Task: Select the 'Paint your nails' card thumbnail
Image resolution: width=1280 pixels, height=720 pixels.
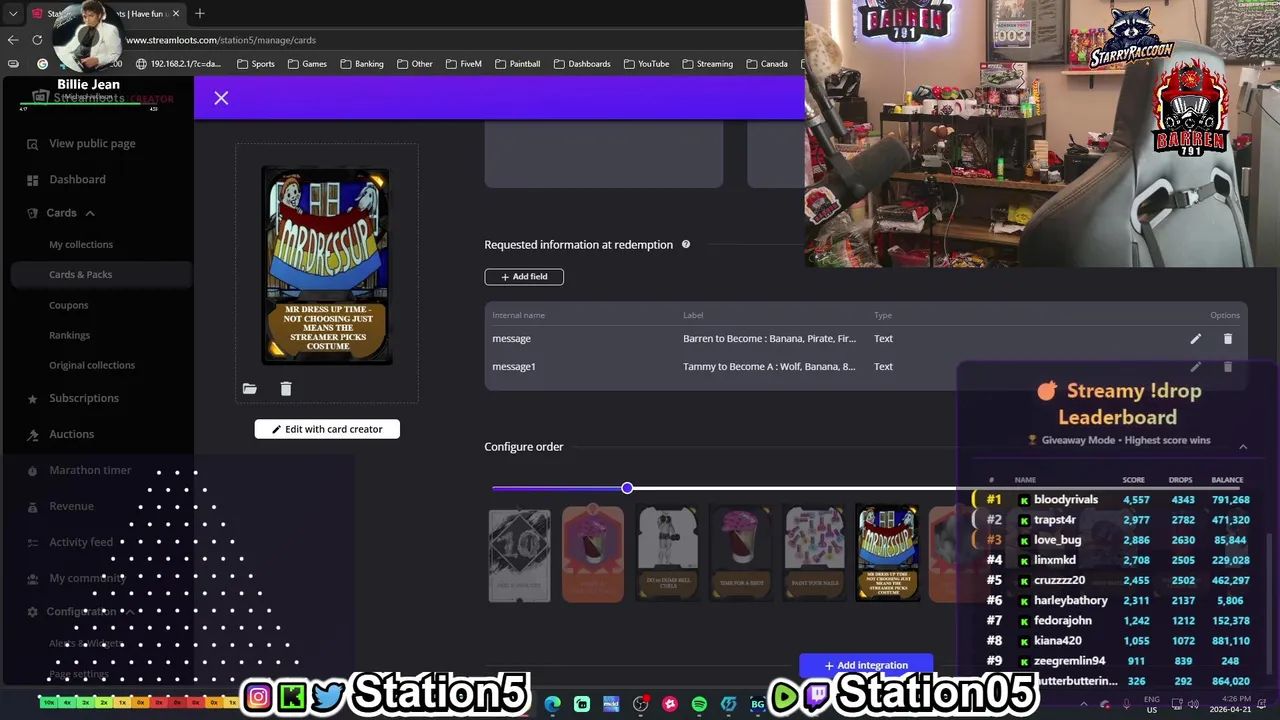Action: coord(815,554)
